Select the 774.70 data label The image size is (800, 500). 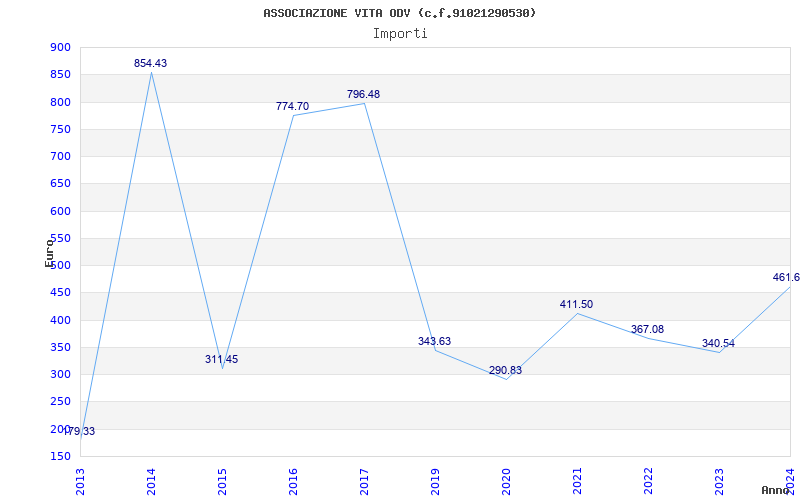(292, 106)
